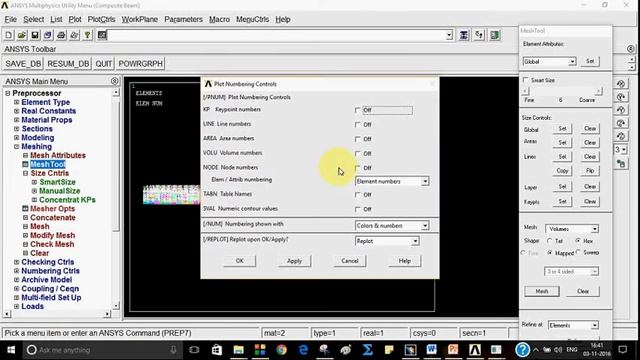The width and height of the screenshot is (640, 360).
Task: Select the Sweep mesher radio button
Action: tap(578, 252)
